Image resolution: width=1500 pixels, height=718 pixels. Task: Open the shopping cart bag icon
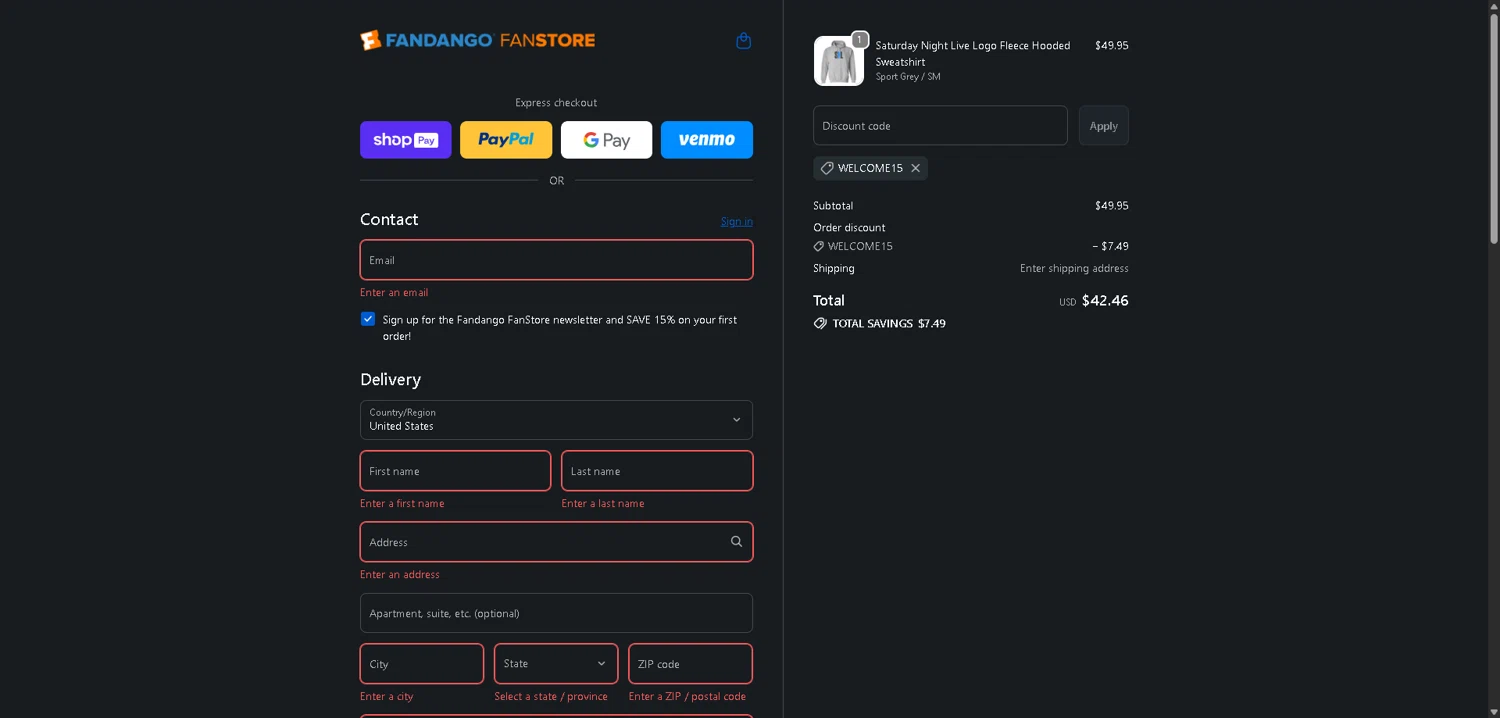[743, 41]
